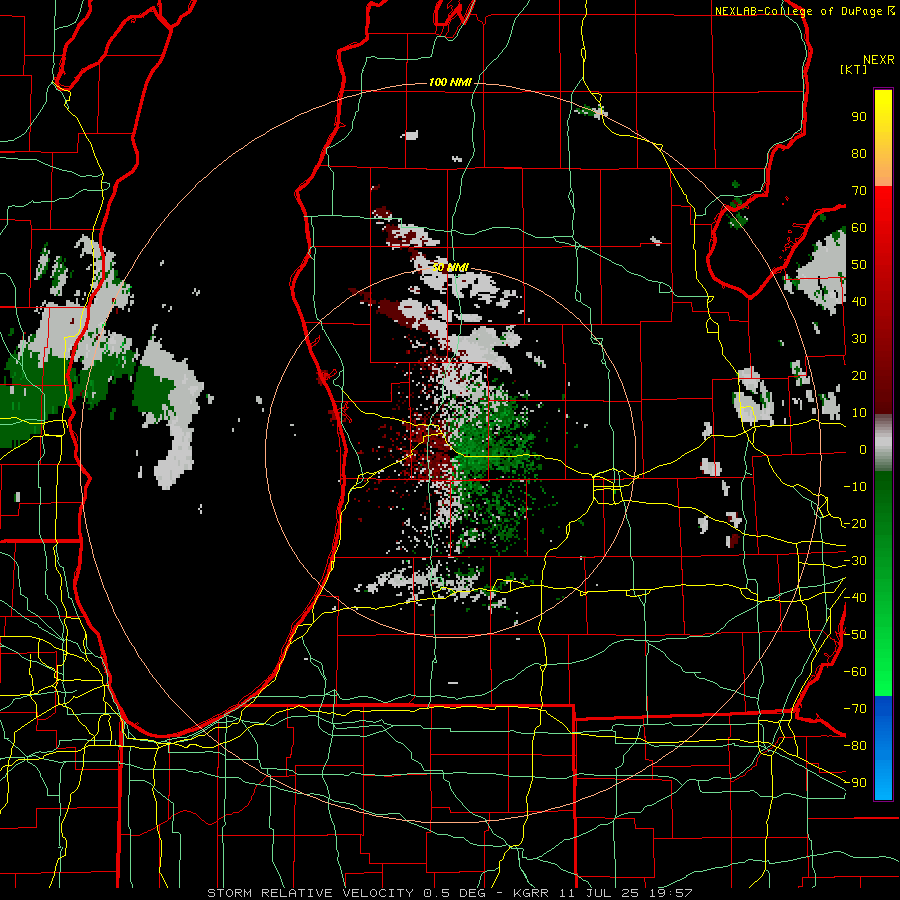Select the -20 scale value
The height and width of the screenshot is (900, 900).
point(855,523)
